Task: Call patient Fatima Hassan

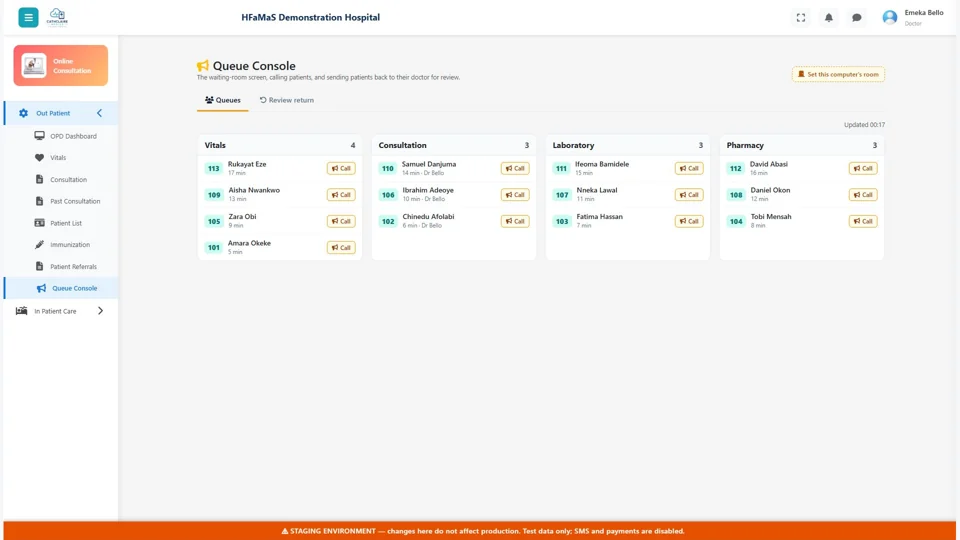Action: [x=689, y=221]
